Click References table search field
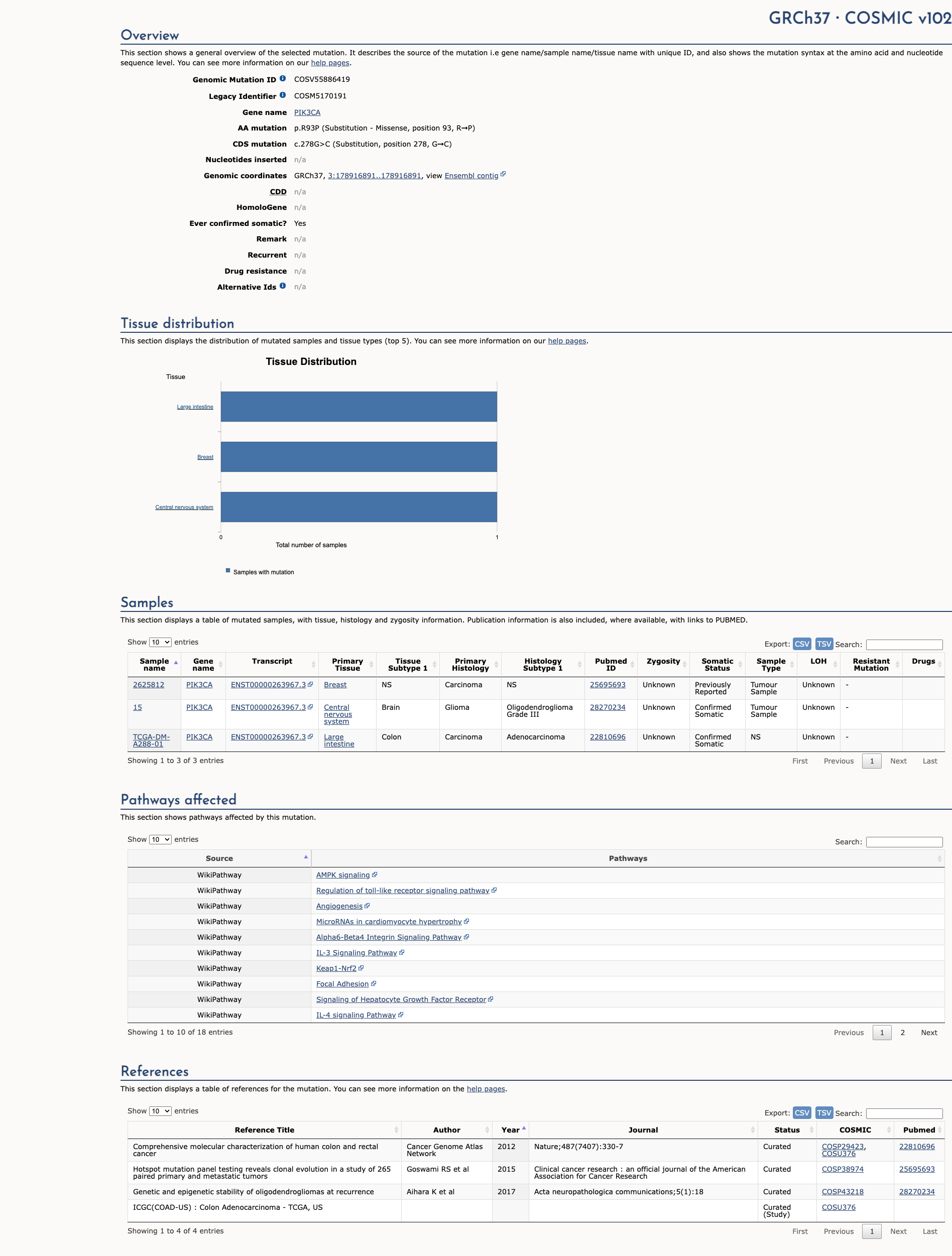 coord(904,1113)
